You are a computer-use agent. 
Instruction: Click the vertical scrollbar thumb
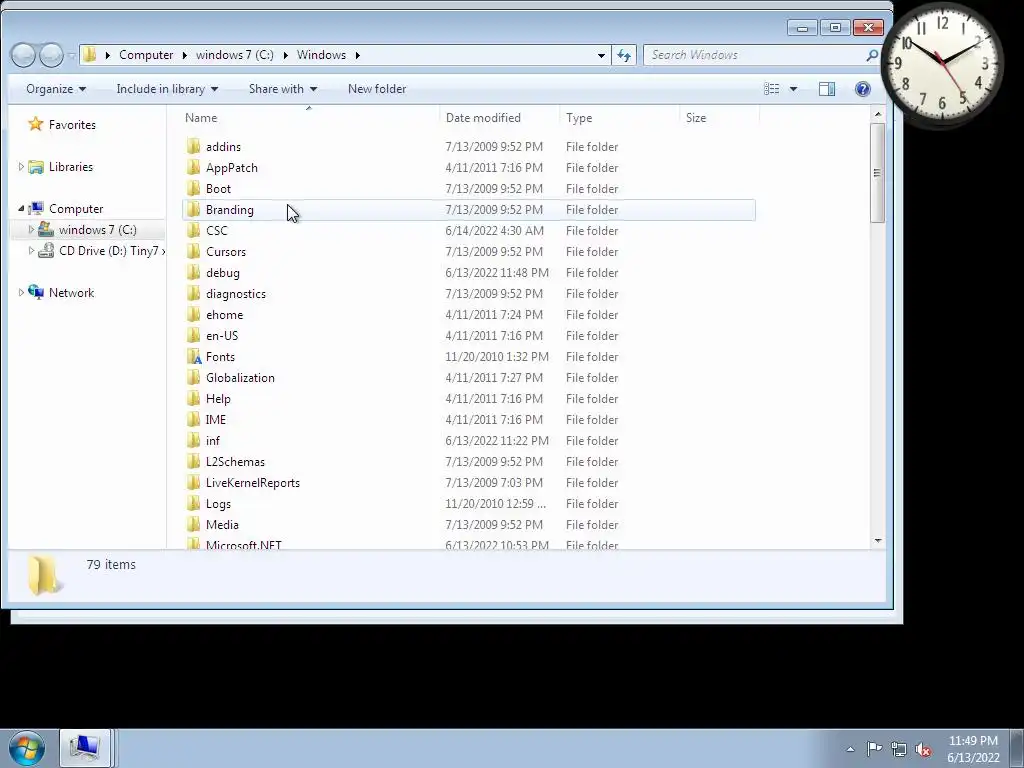coord(878,172)
